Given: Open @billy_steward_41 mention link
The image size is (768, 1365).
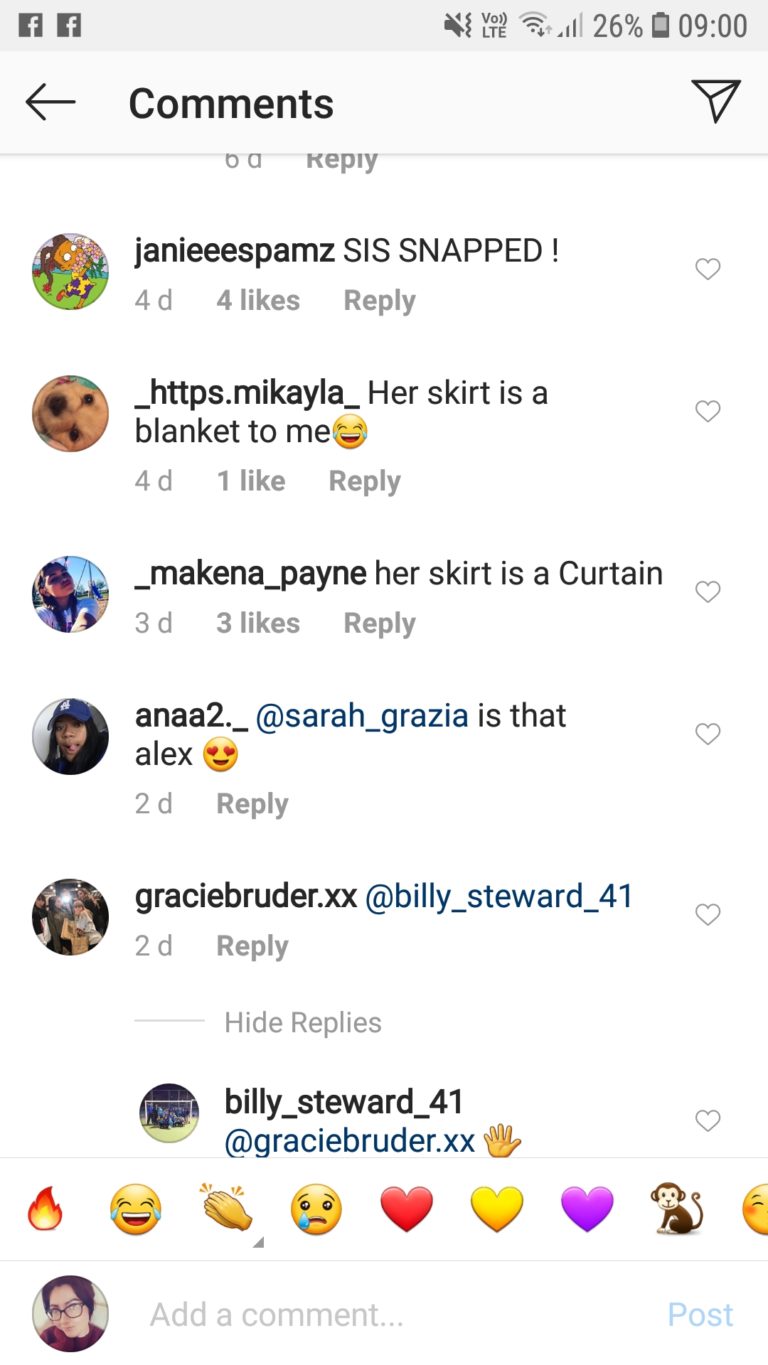Looking at the screenshot, I should click(499, 897).
